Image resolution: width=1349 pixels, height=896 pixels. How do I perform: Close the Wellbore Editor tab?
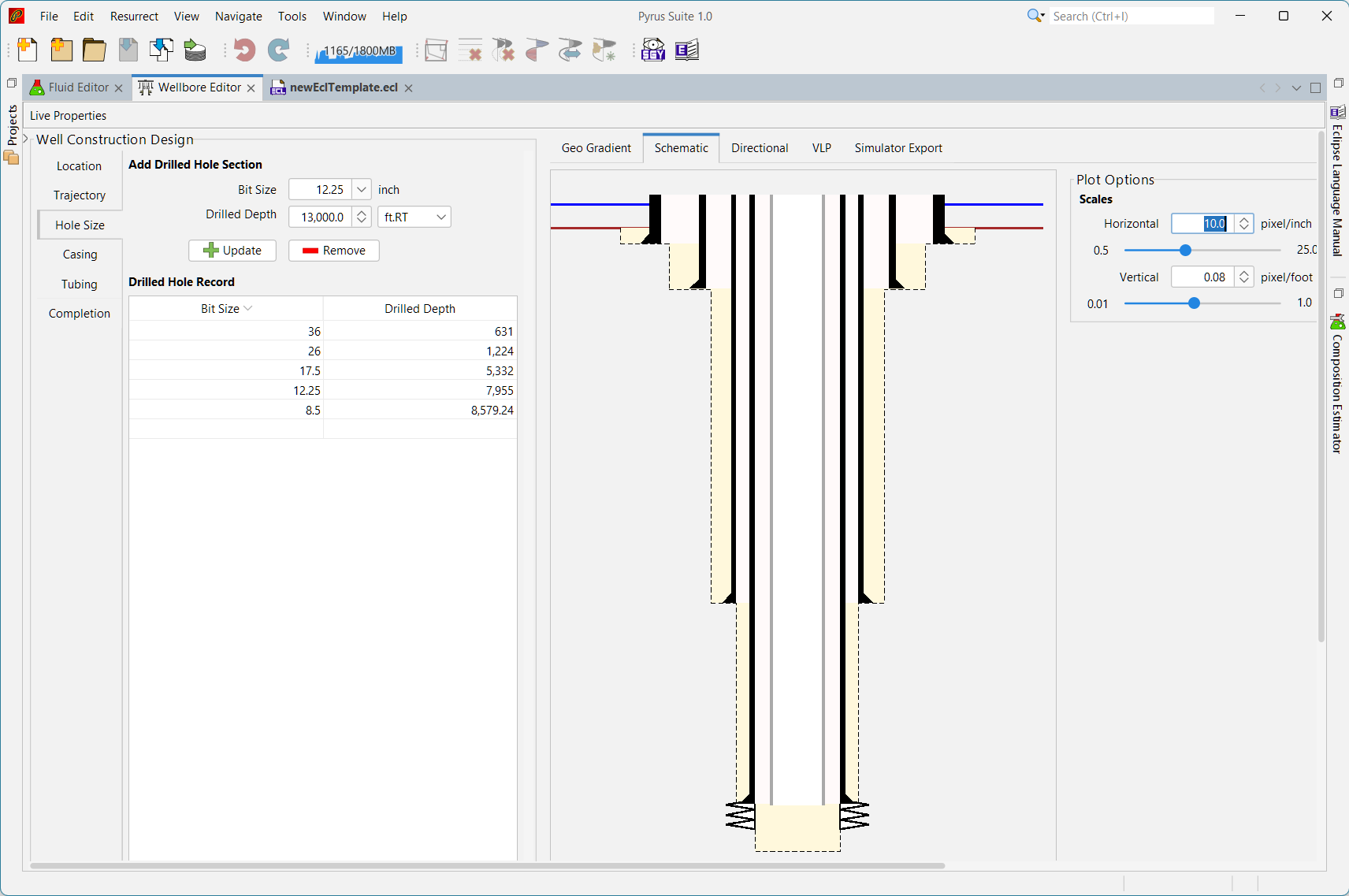[251, 88]
